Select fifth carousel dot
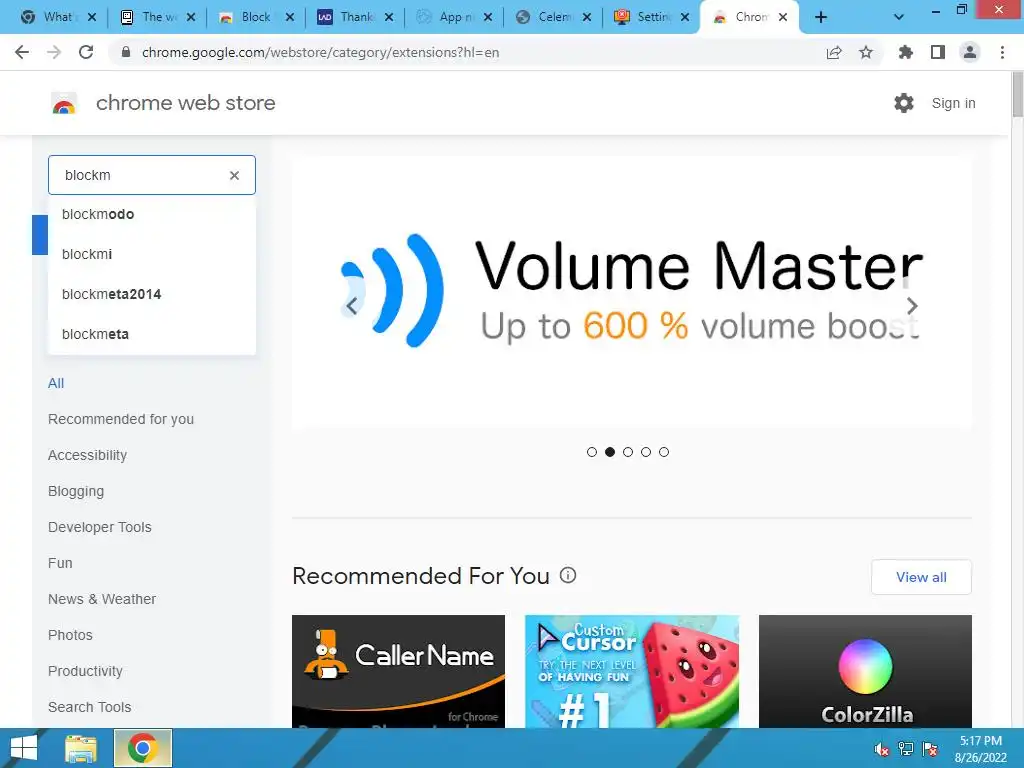The height and width of the screenshot is (768, 1024). pos(664,452)
